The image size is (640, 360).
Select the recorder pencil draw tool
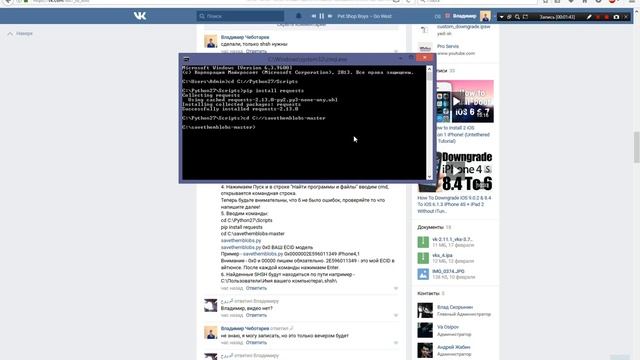(589, 17)
